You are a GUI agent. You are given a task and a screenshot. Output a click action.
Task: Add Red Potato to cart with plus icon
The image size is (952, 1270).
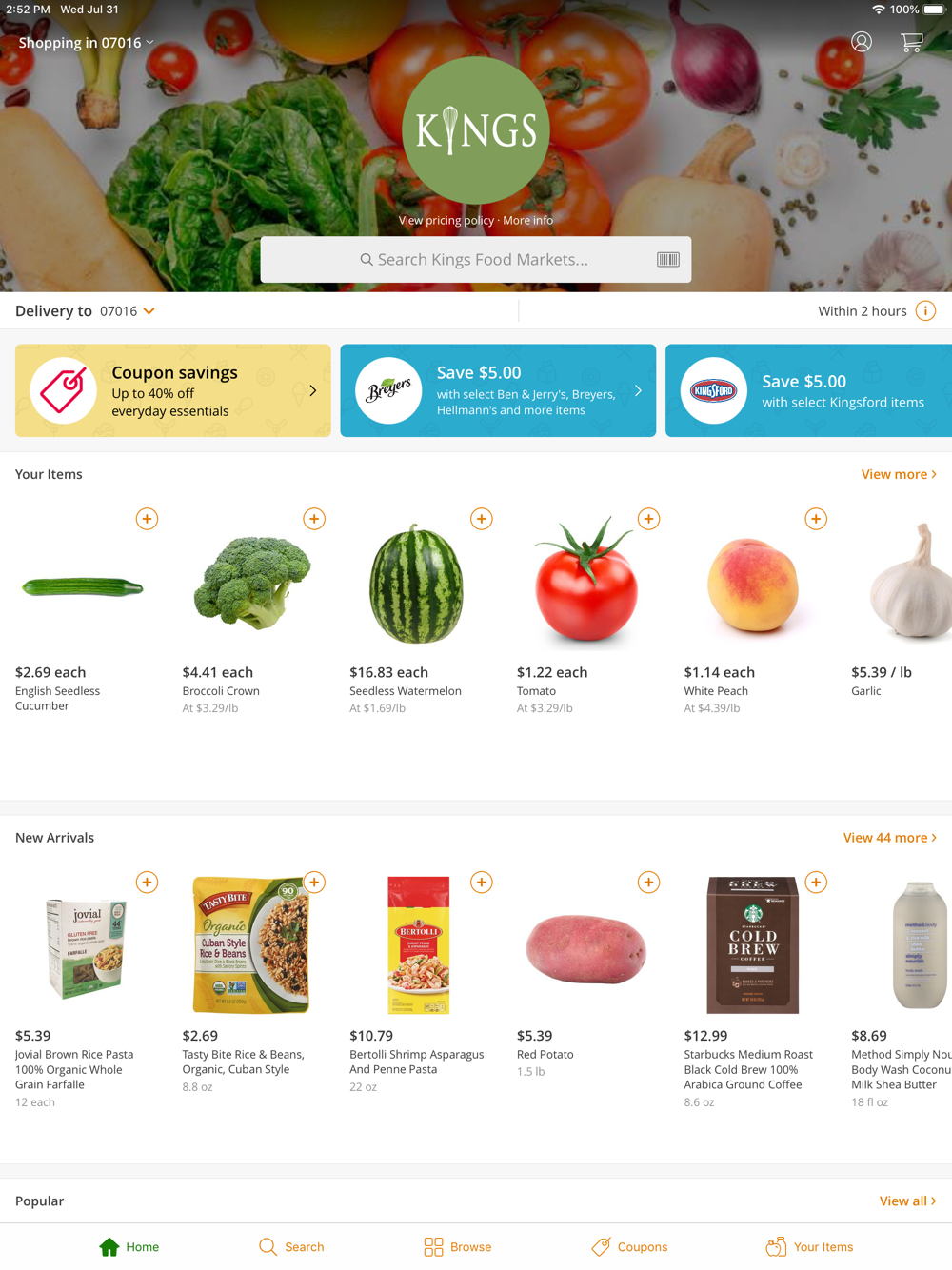[x=649, y=883]
